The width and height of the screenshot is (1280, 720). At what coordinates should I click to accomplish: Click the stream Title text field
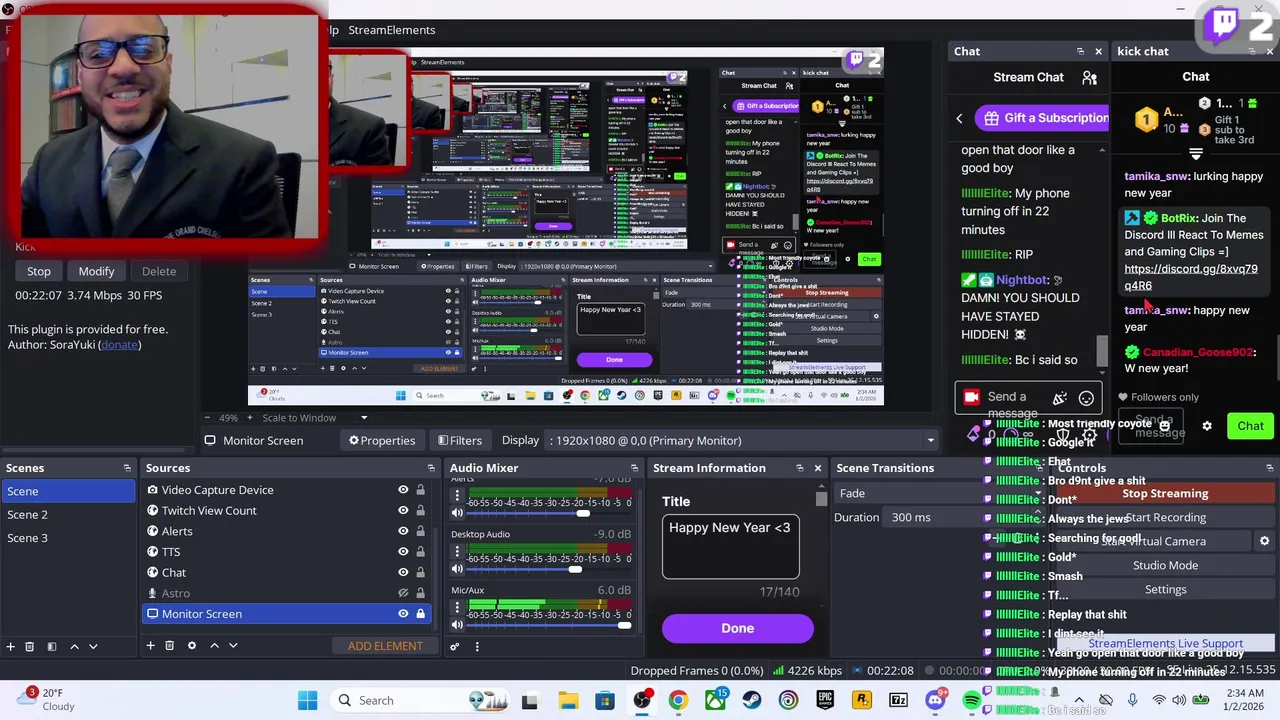click(x=730, y=547)
